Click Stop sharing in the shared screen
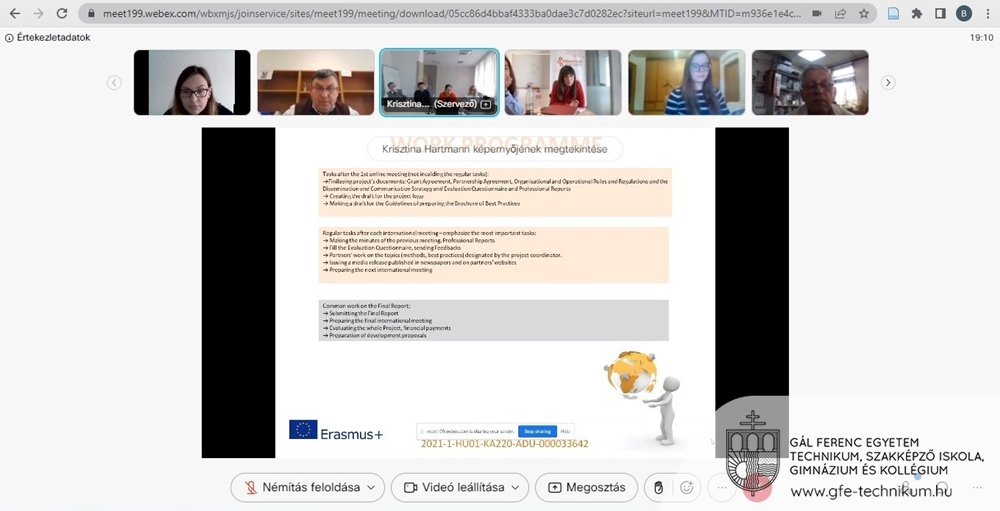Viewport: 1000px width, 511px height. tap(538, 431)
